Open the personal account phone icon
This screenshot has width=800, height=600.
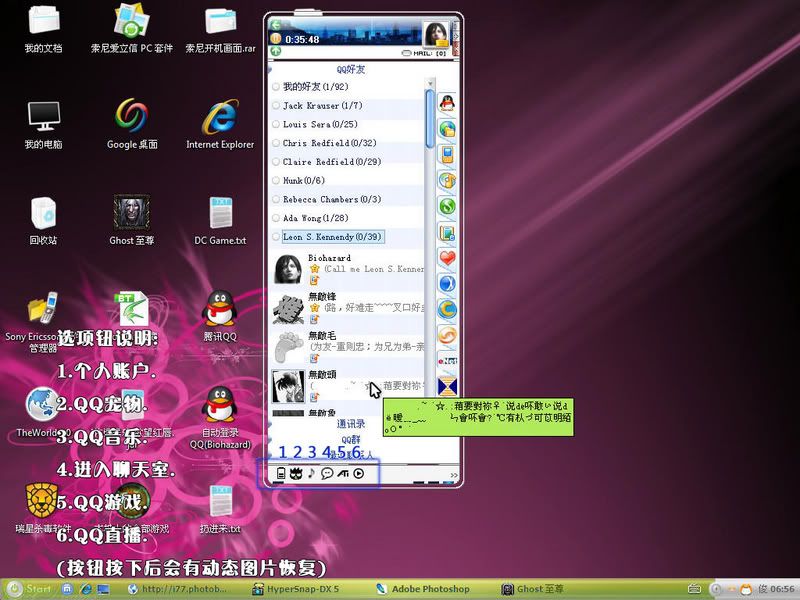[x=281, y=473]
